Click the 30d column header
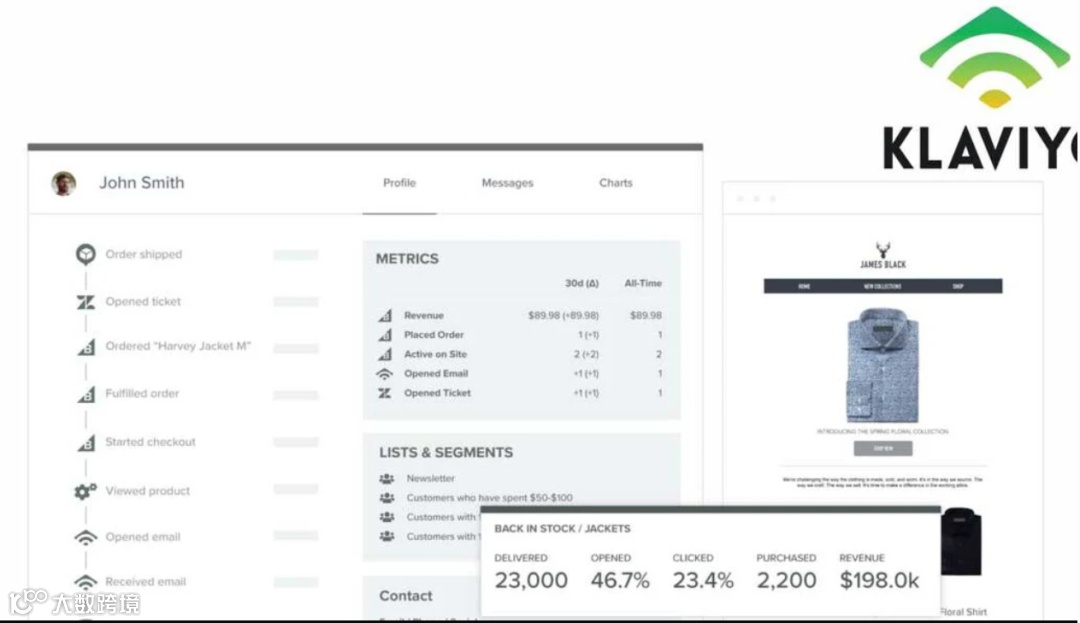1080x623 pixels. (582, 283)
